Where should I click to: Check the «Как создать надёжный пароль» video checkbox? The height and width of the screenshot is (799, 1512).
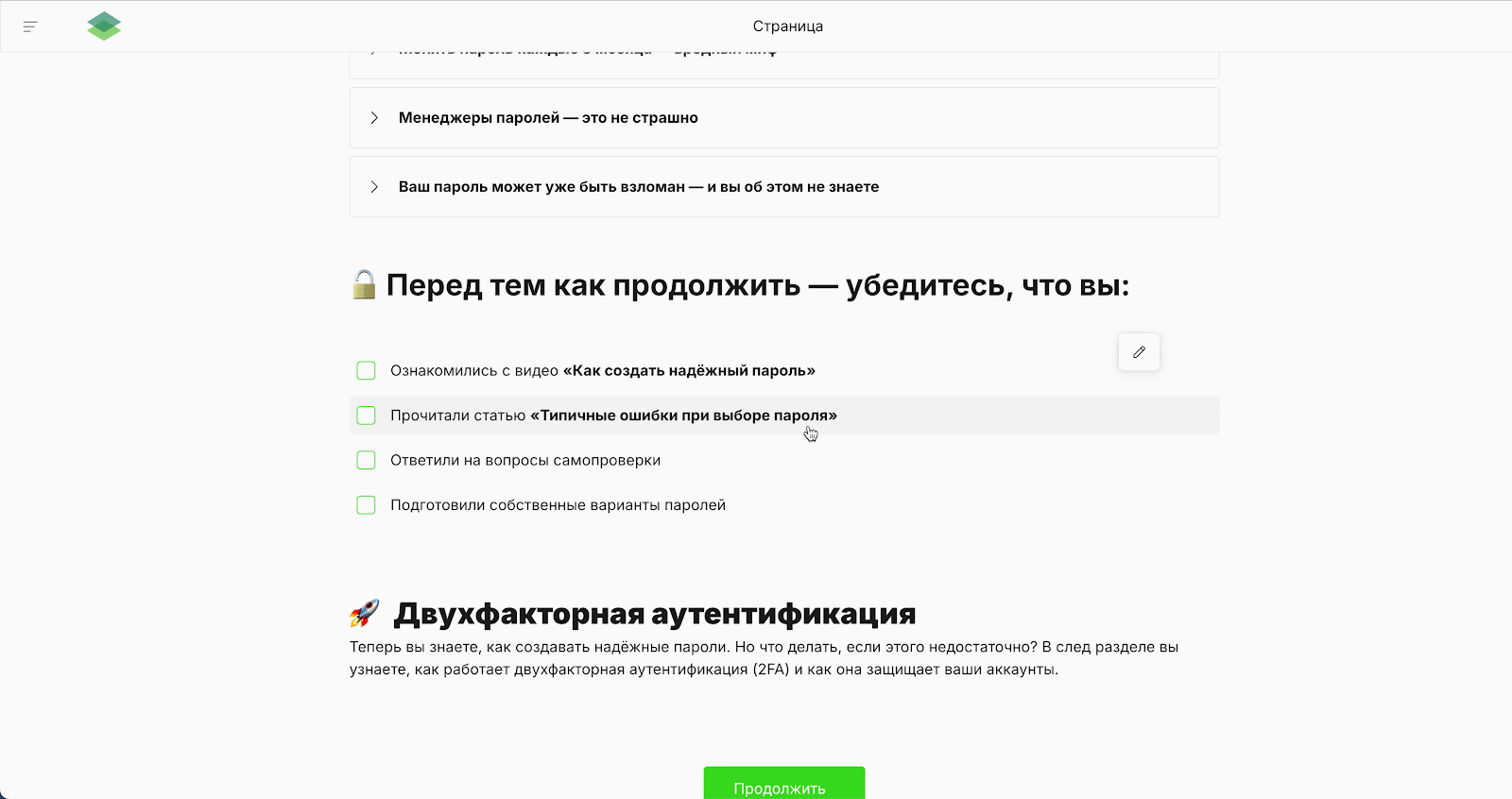coord(367,370)
